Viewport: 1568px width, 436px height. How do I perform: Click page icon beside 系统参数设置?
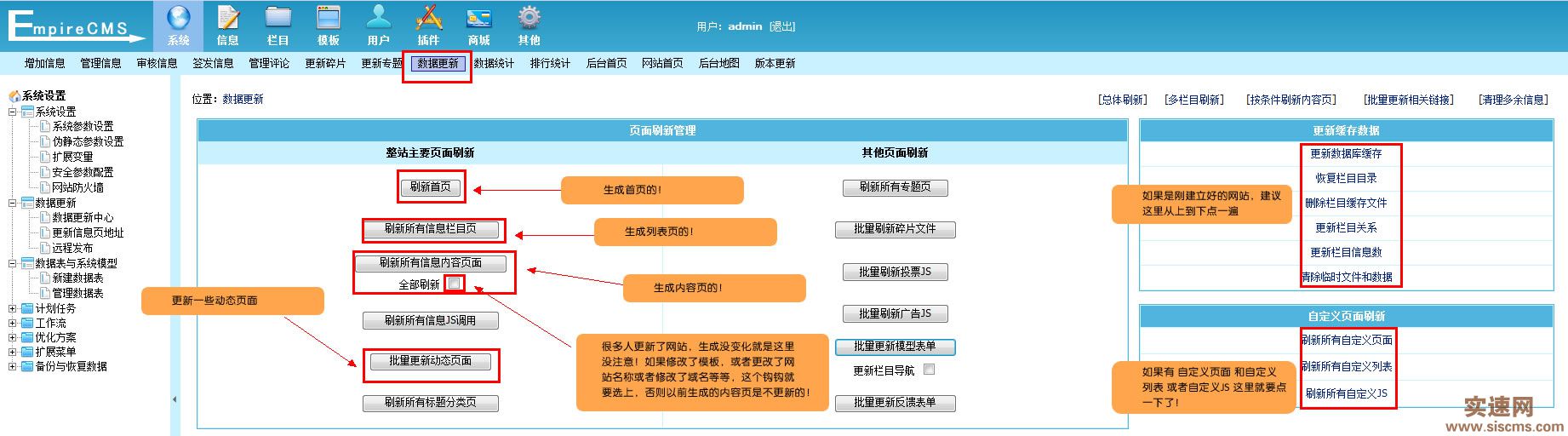45,126
